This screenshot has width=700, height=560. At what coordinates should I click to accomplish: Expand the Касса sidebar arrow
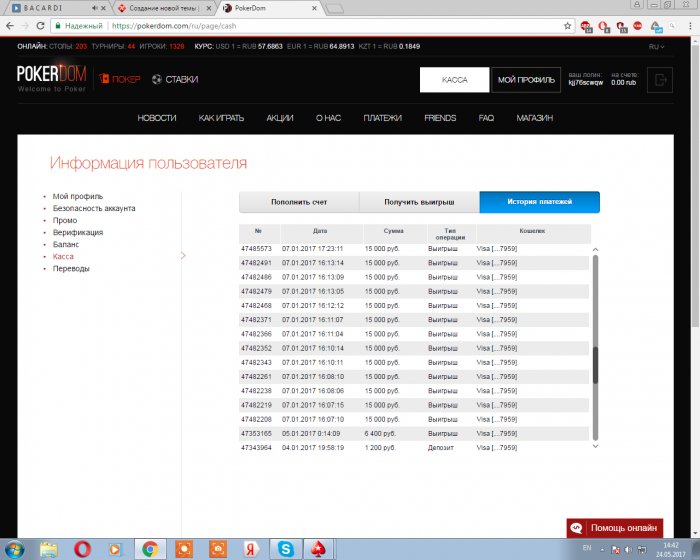[182, 256]
